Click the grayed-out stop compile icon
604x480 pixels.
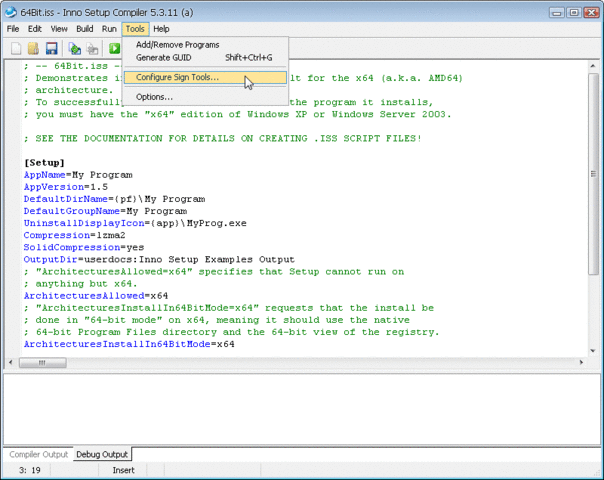(x=92, y=49)
